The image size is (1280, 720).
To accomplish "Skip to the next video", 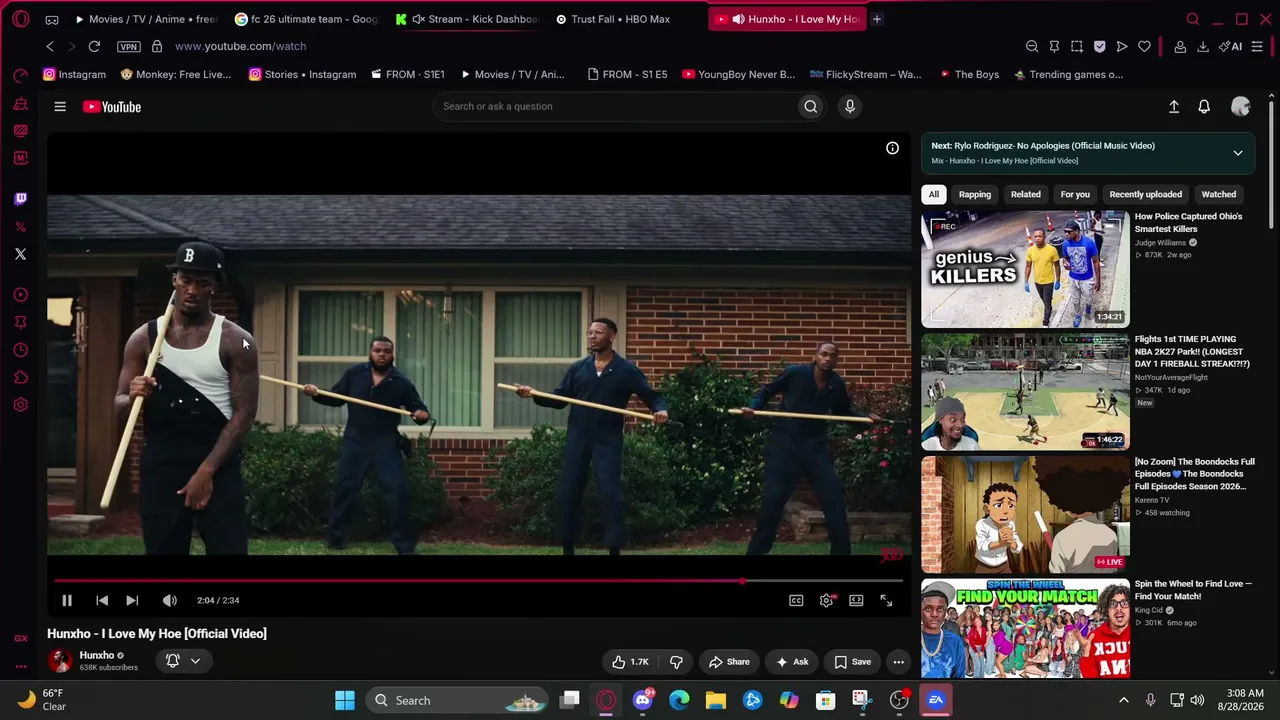I will (x=132, y=600).
